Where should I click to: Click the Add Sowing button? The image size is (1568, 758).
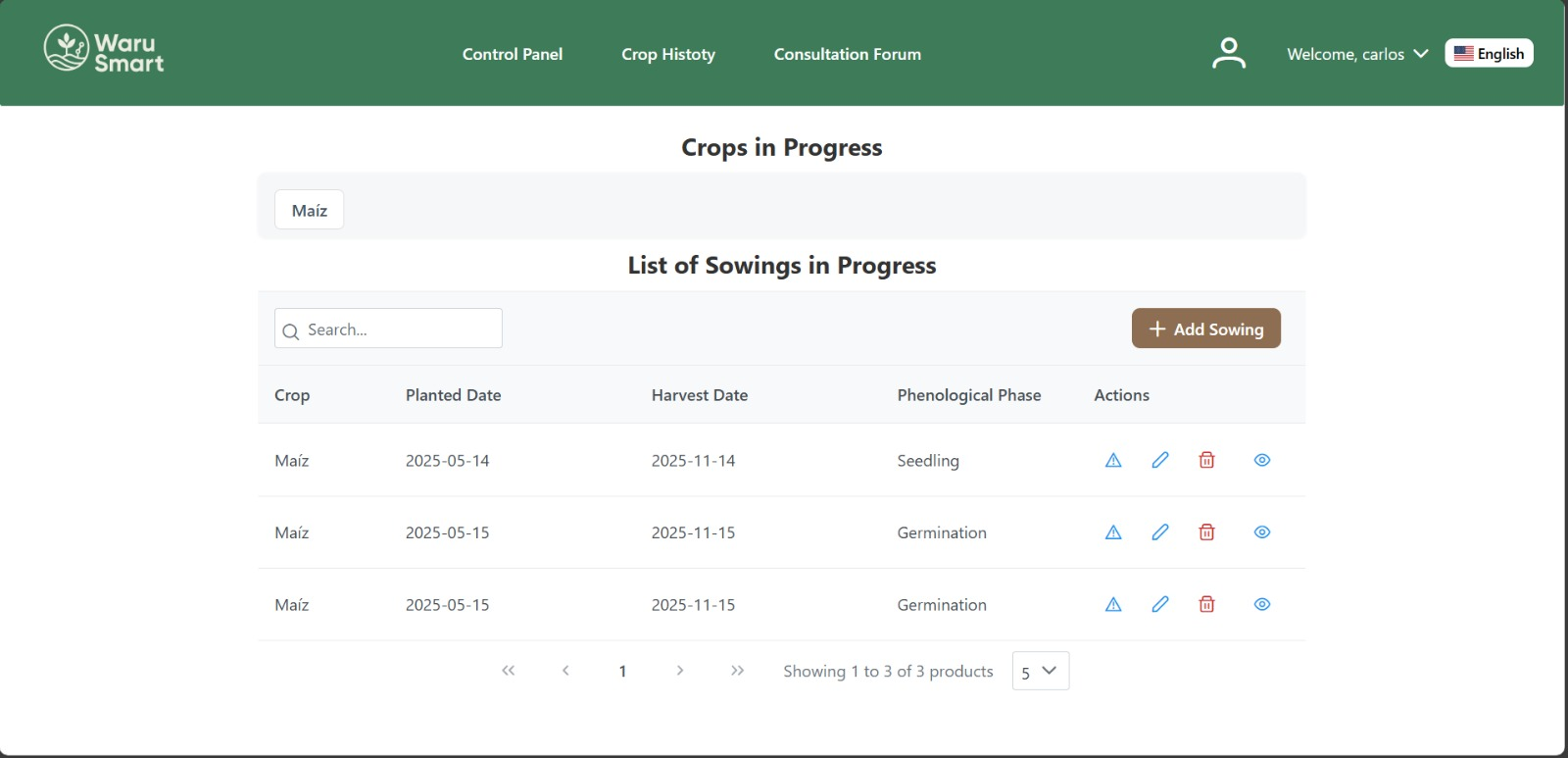(1206, 328)
